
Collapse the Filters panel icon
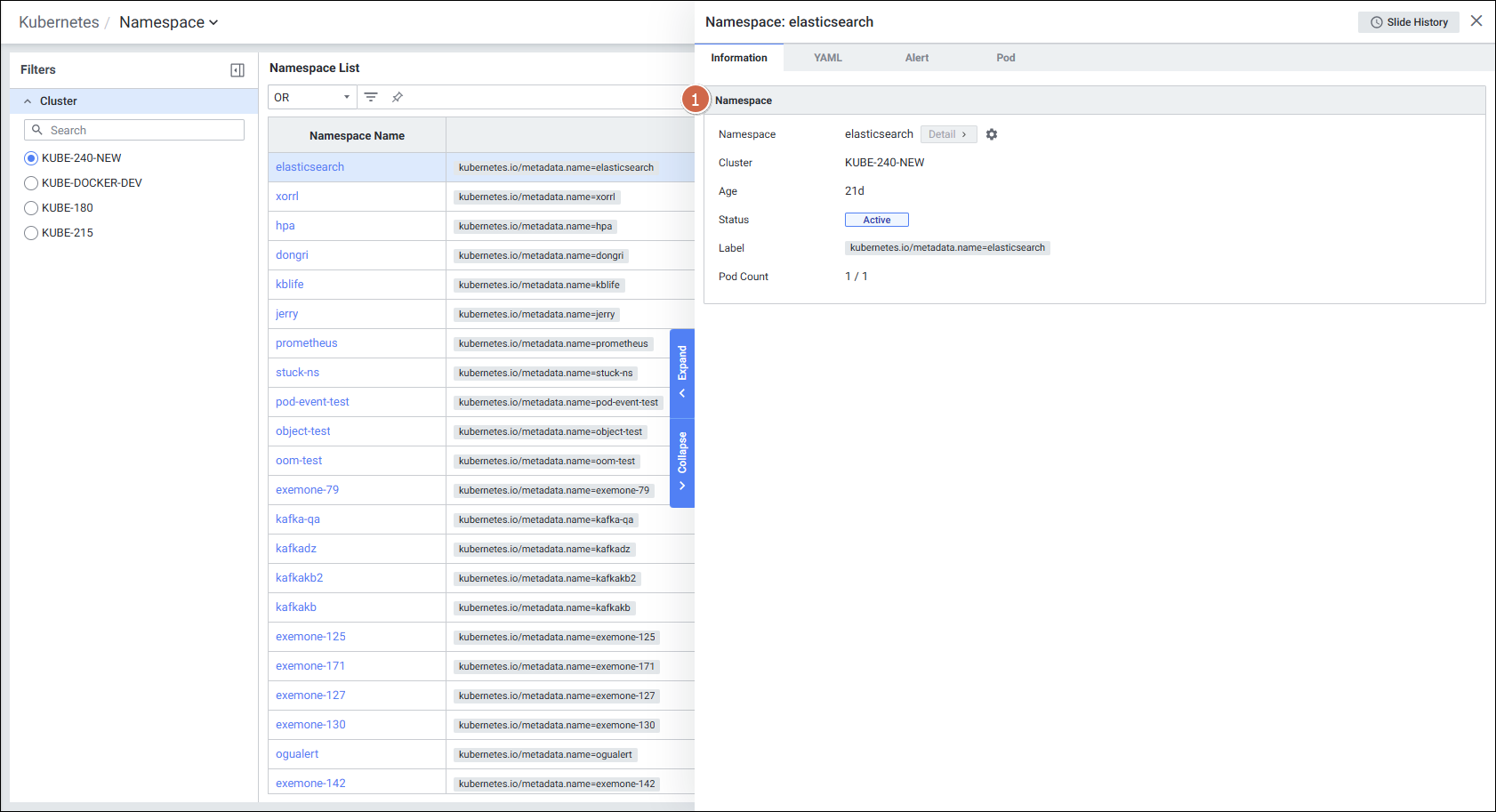click(237, 70)
